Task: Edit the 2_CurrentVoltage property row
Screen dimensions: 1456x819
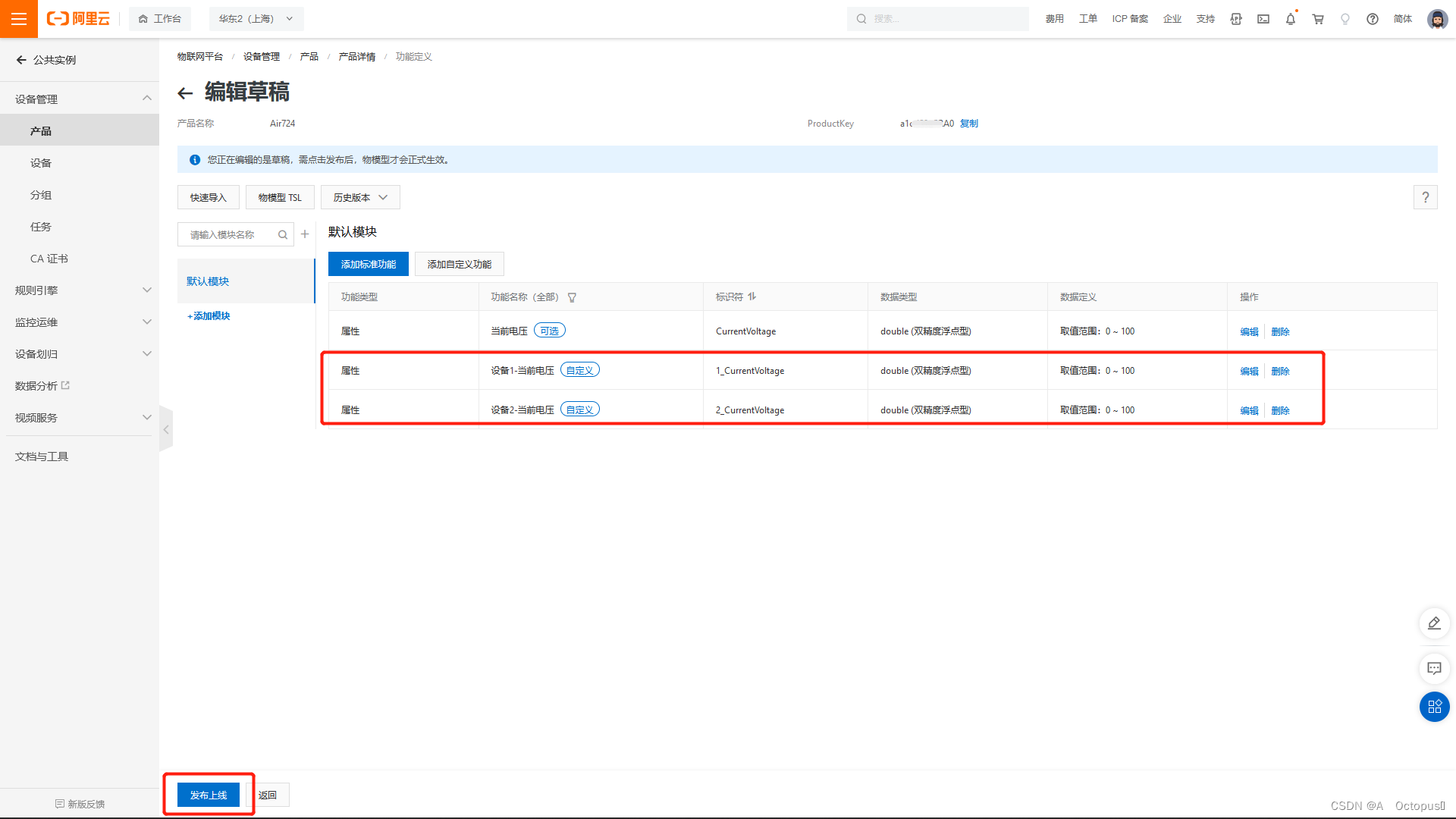Action: (1249, 410)
